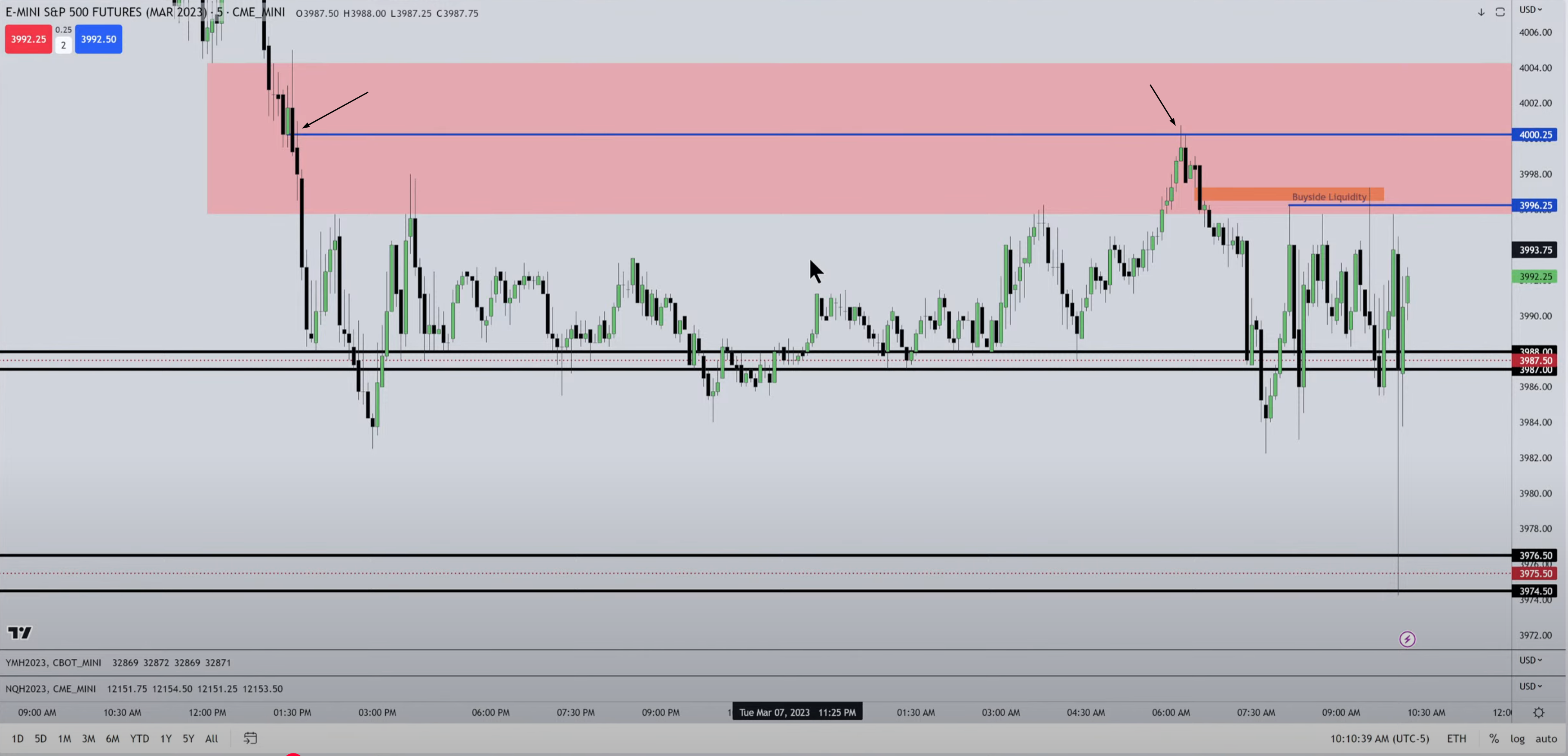Viewport: 1568px width, 756px height.
Task: Click the NQH2023, CME_MINI pane label
Action: point(50,689)
